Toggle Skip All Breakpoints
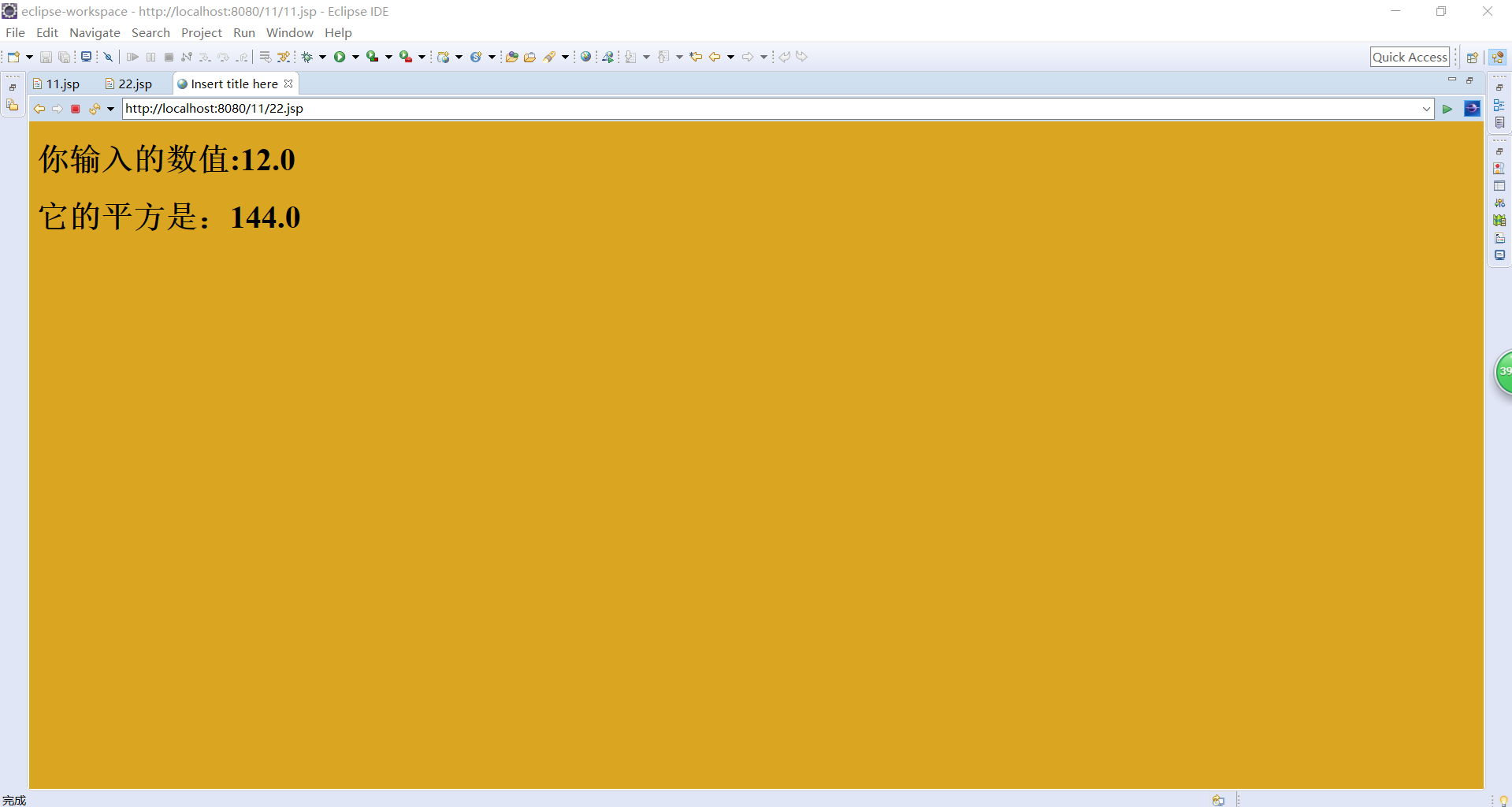The height and width of the screenshot is (807, 1512). click(108, 56)
